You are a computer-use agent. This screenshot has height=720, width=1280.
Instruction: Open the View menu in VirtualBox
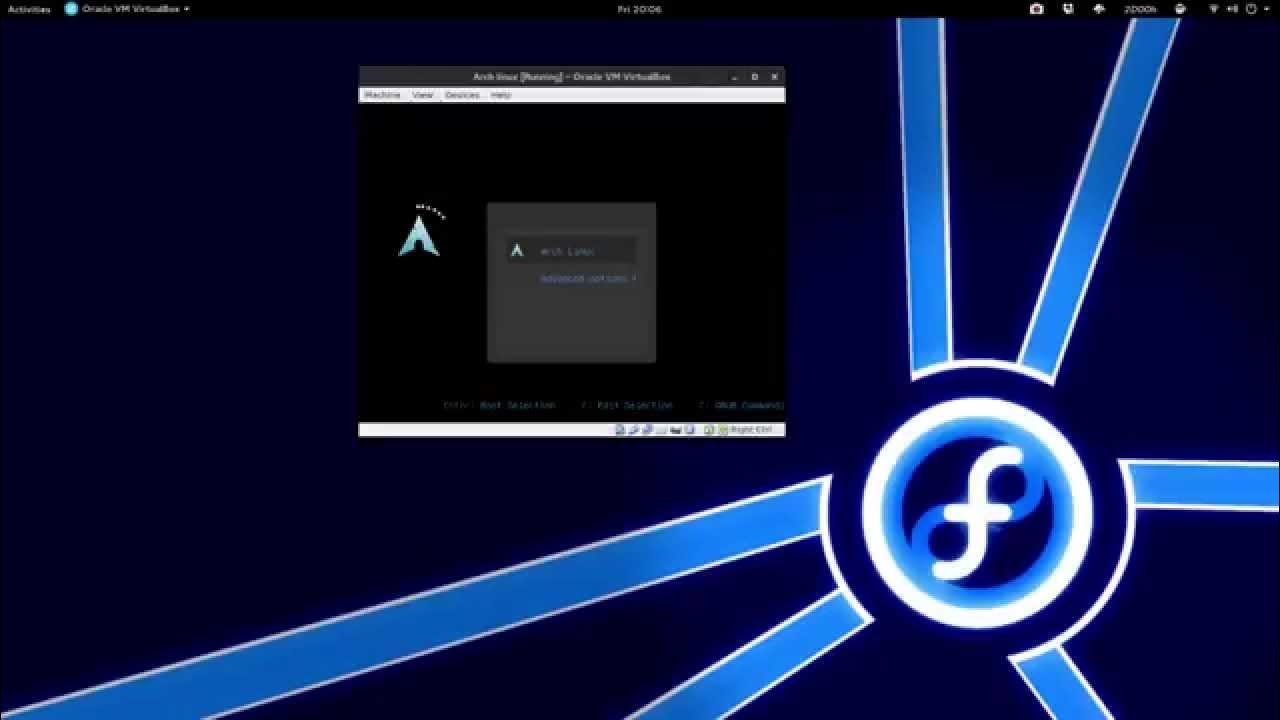[423, 95]
